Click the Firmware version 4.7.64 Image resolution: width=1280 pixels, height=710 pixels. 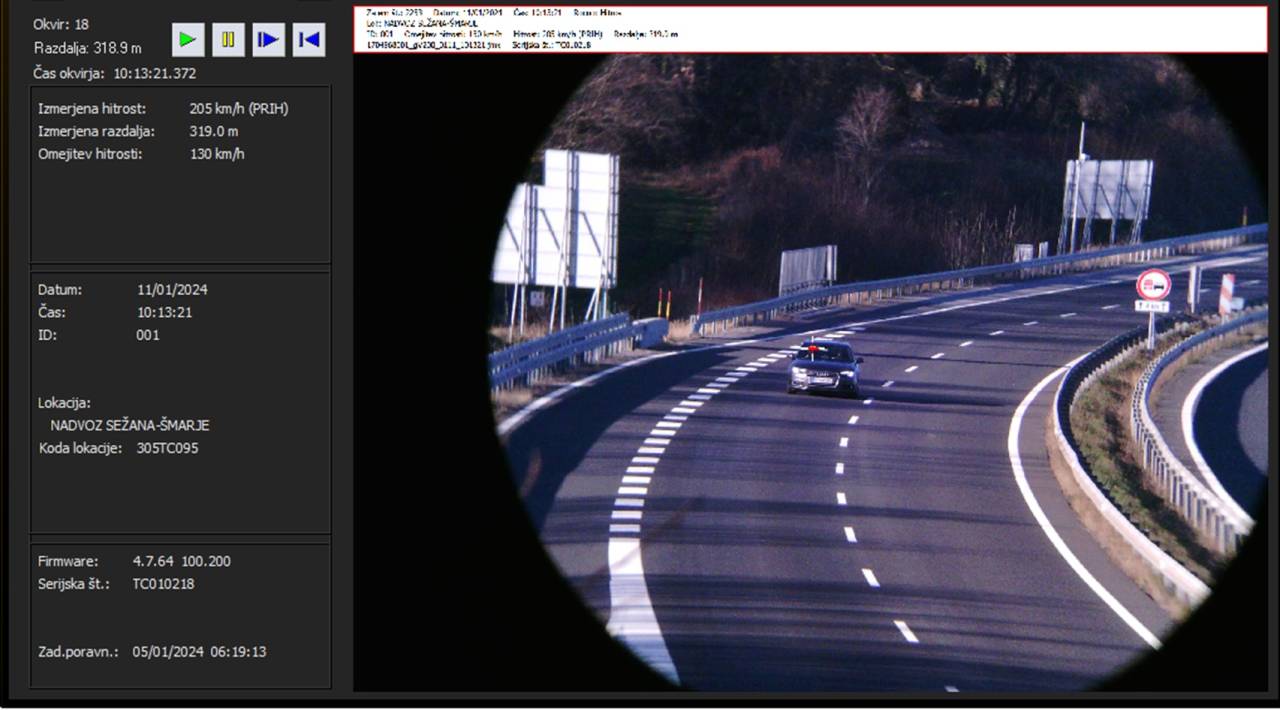[x=154, y=561]
